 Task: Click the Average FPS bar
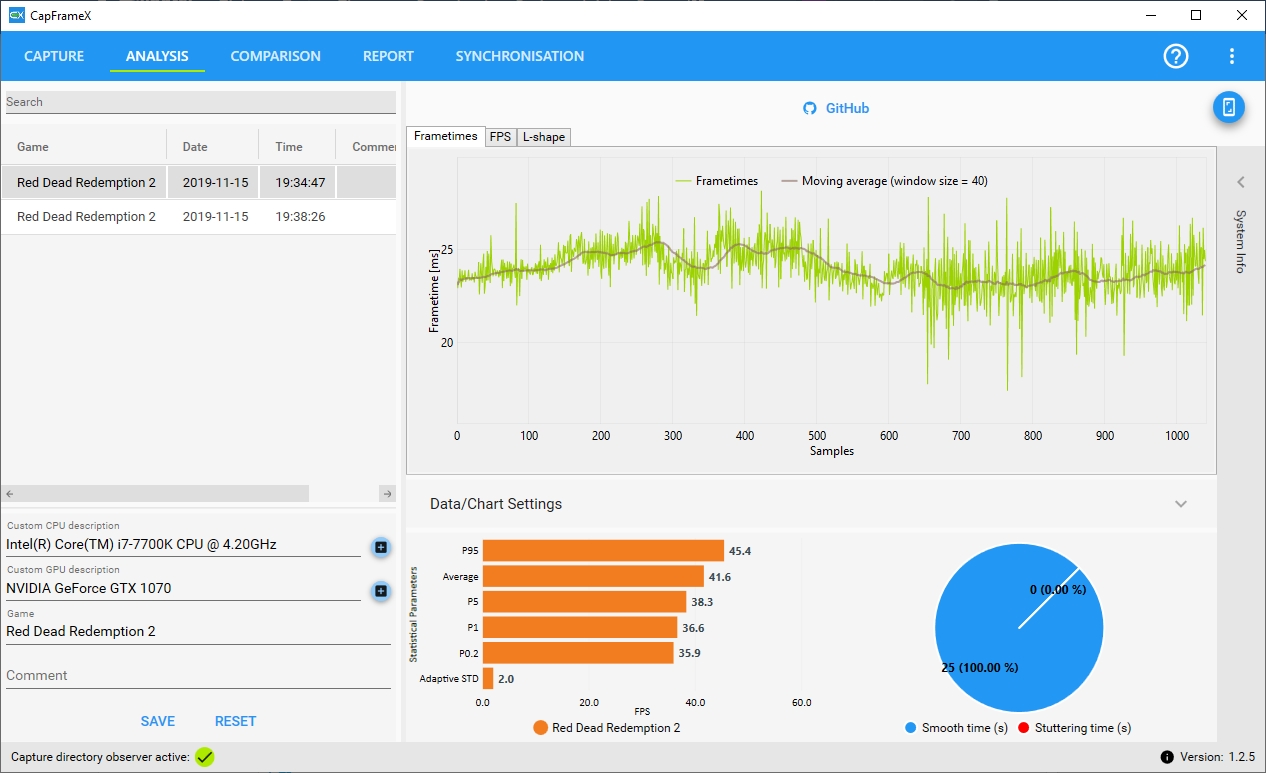[593, 577]
